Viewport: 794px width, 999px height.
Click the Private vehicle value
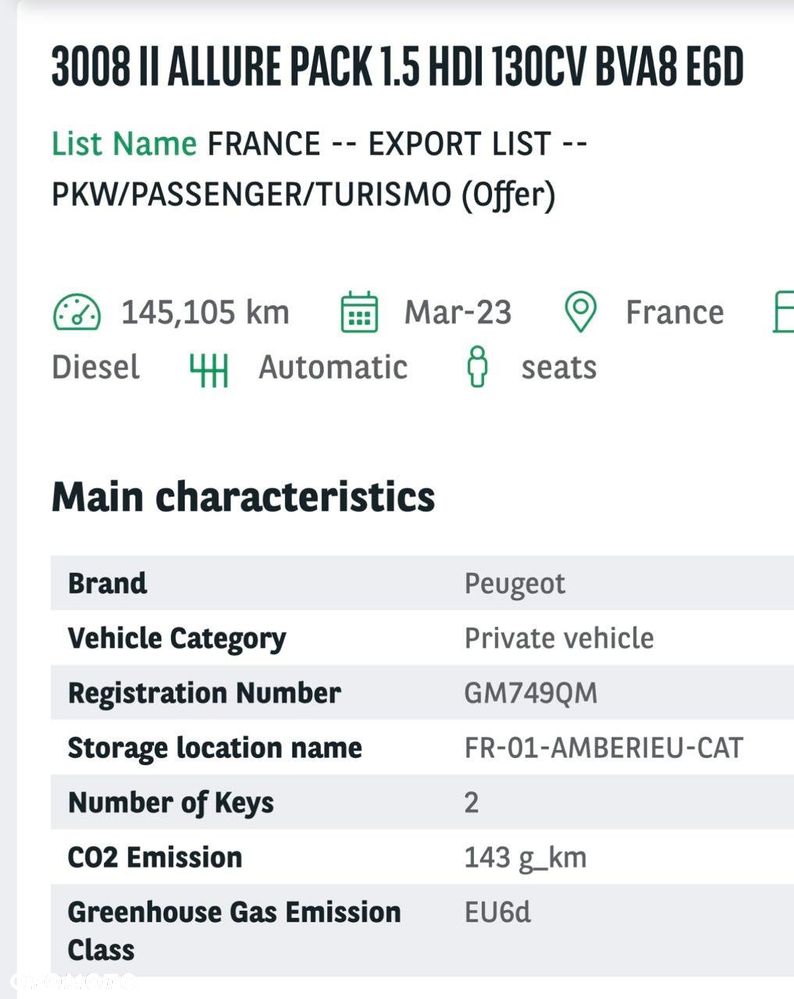pyautogui.click(x=559, y=638)
